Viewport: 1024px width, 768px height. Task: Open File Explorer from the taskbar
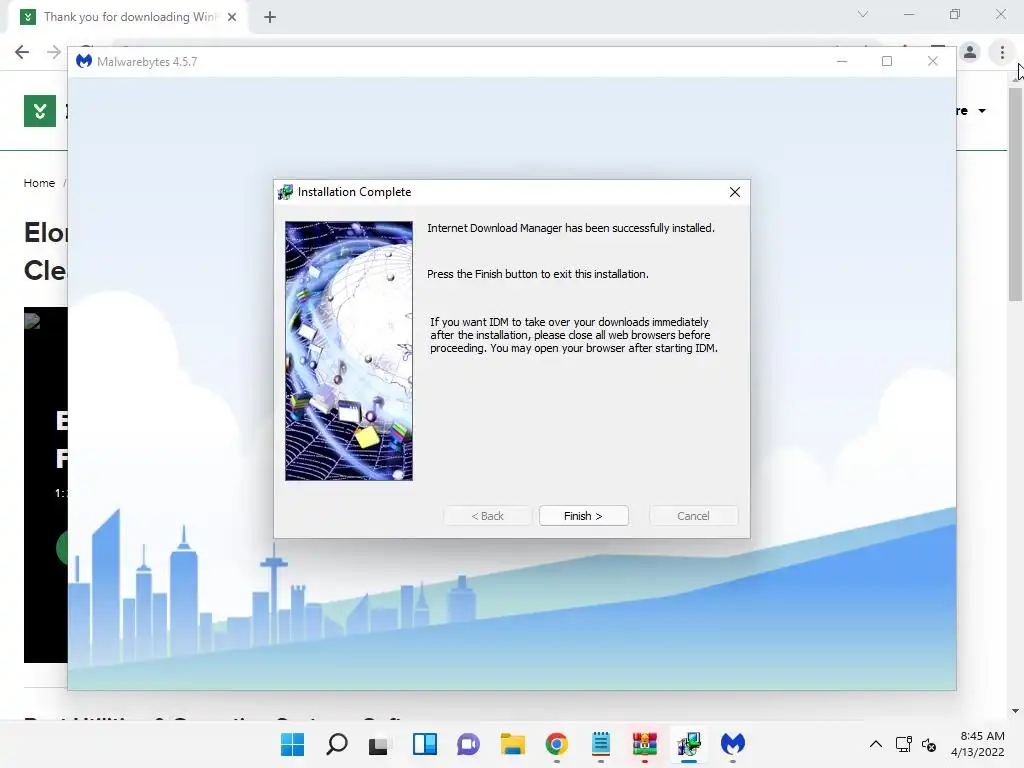513,744
